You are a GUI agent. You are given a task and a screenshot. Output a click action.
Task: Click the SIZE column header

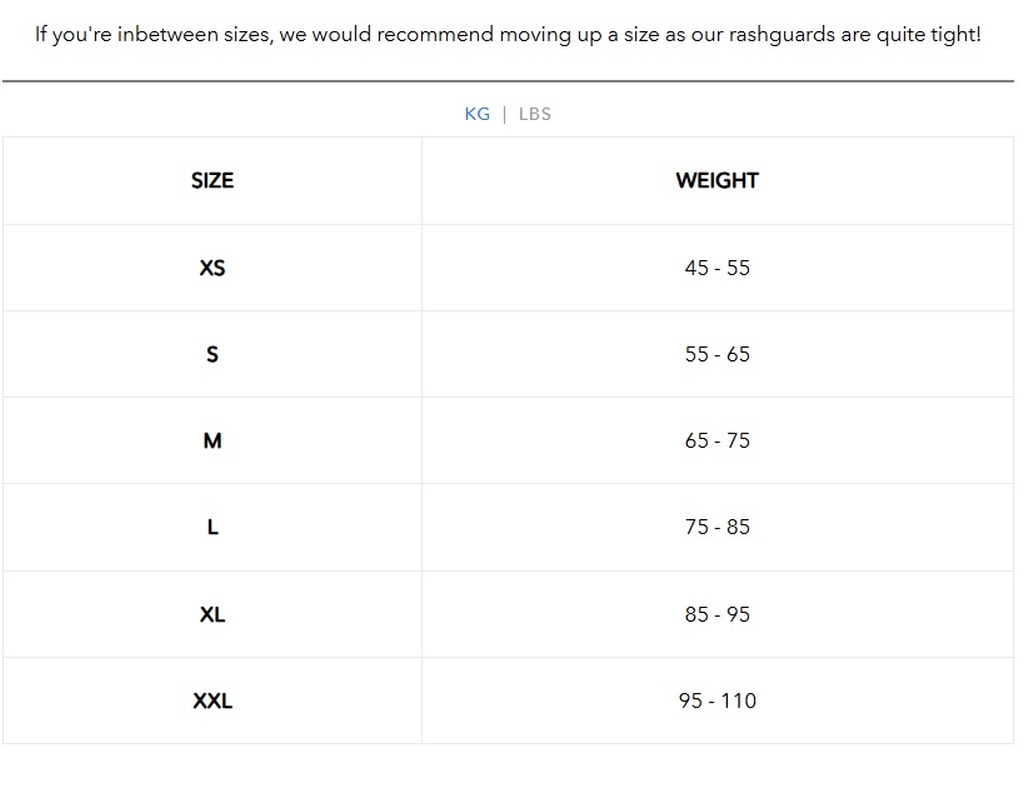click(212, 181)
